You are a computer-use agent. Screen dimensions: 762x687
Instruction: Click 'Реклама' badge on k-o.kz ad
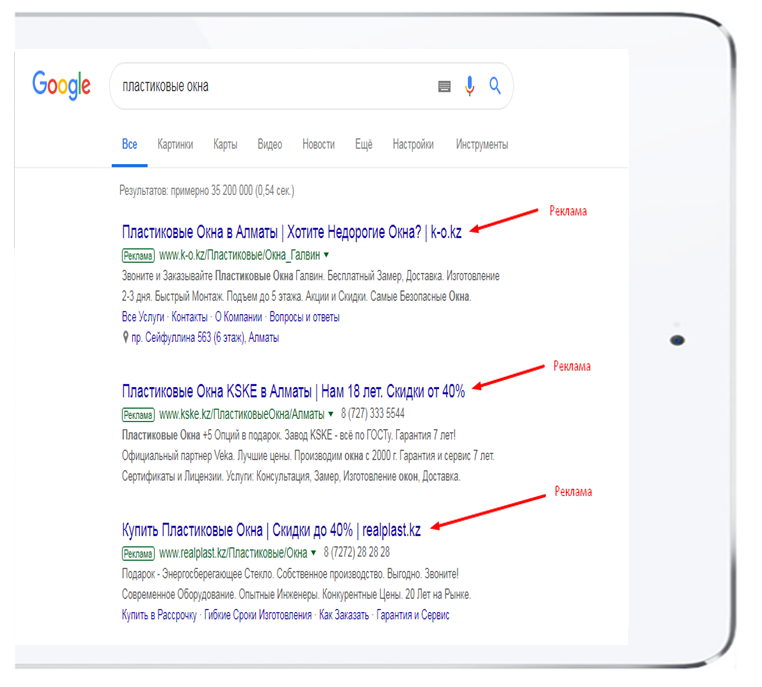click(x=138, y=255)
